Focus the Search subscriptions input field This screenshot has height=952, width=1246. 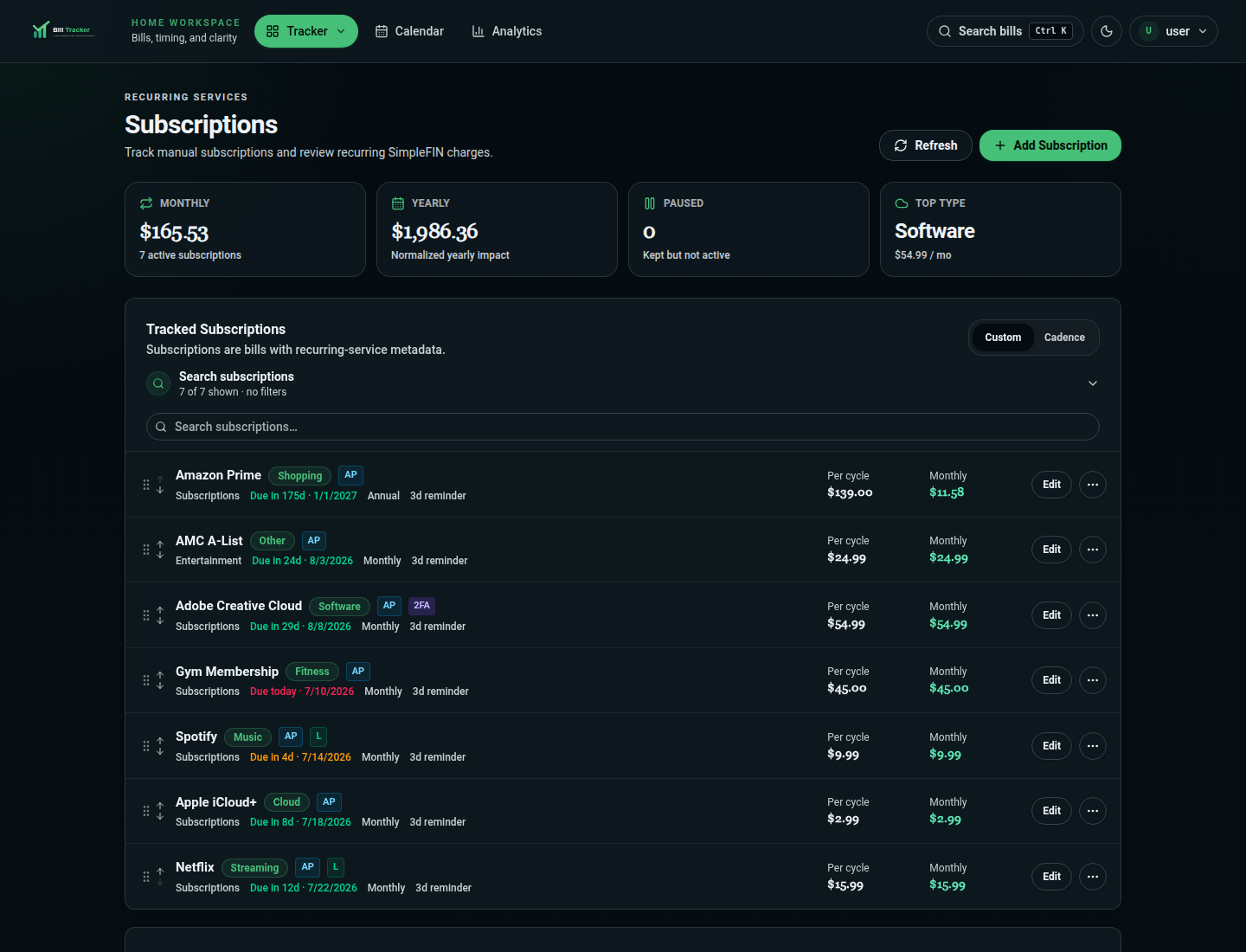click(623, 427)
